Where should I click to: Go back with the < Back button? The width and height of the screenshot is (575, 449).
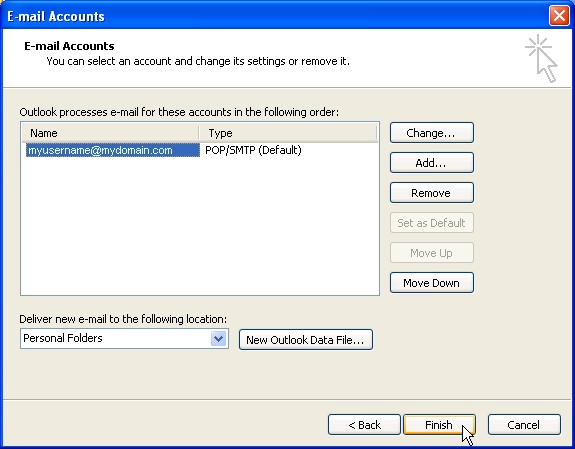(364, 425)
